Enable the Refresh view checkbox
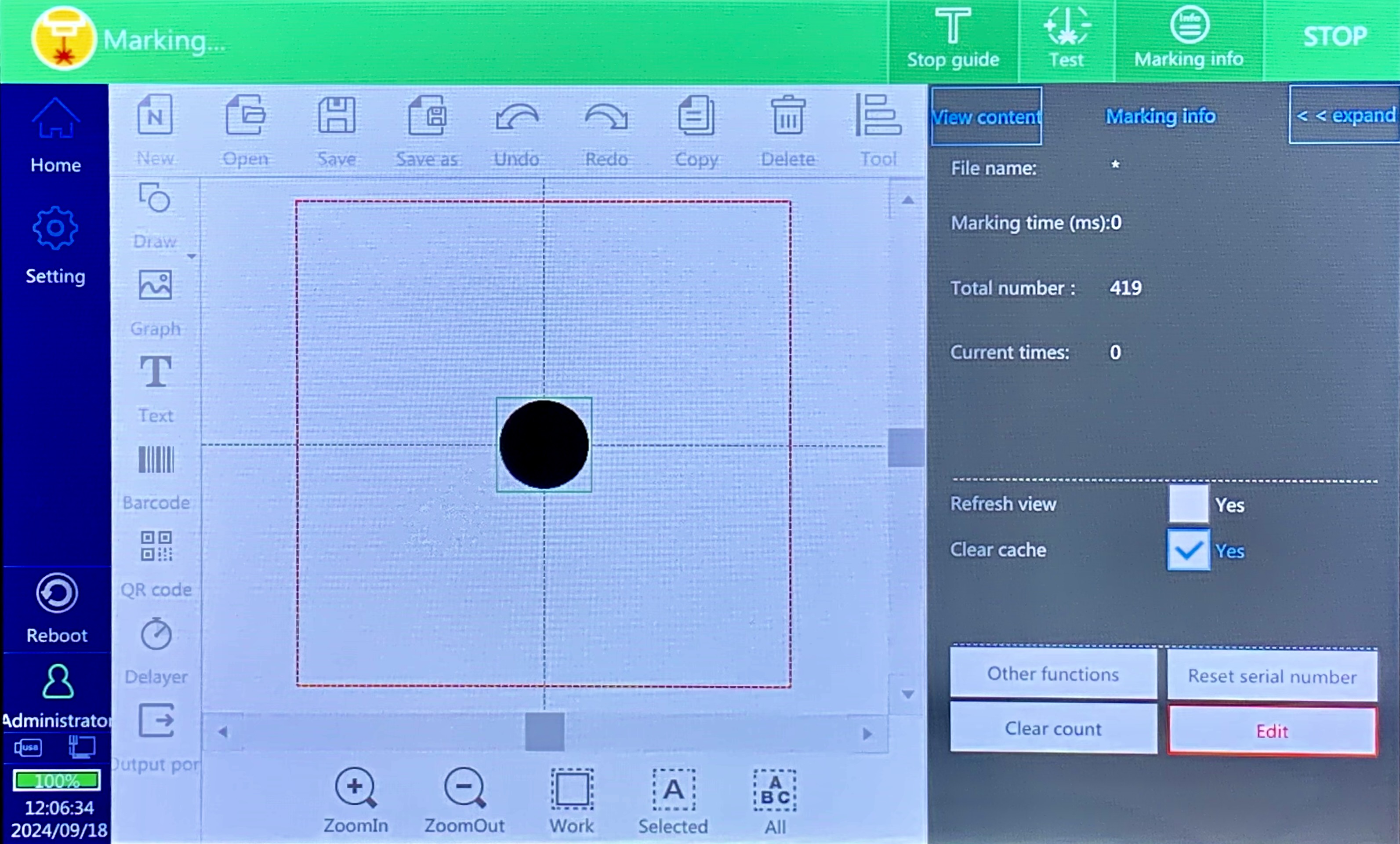1400x844 pixels. 1188,504
